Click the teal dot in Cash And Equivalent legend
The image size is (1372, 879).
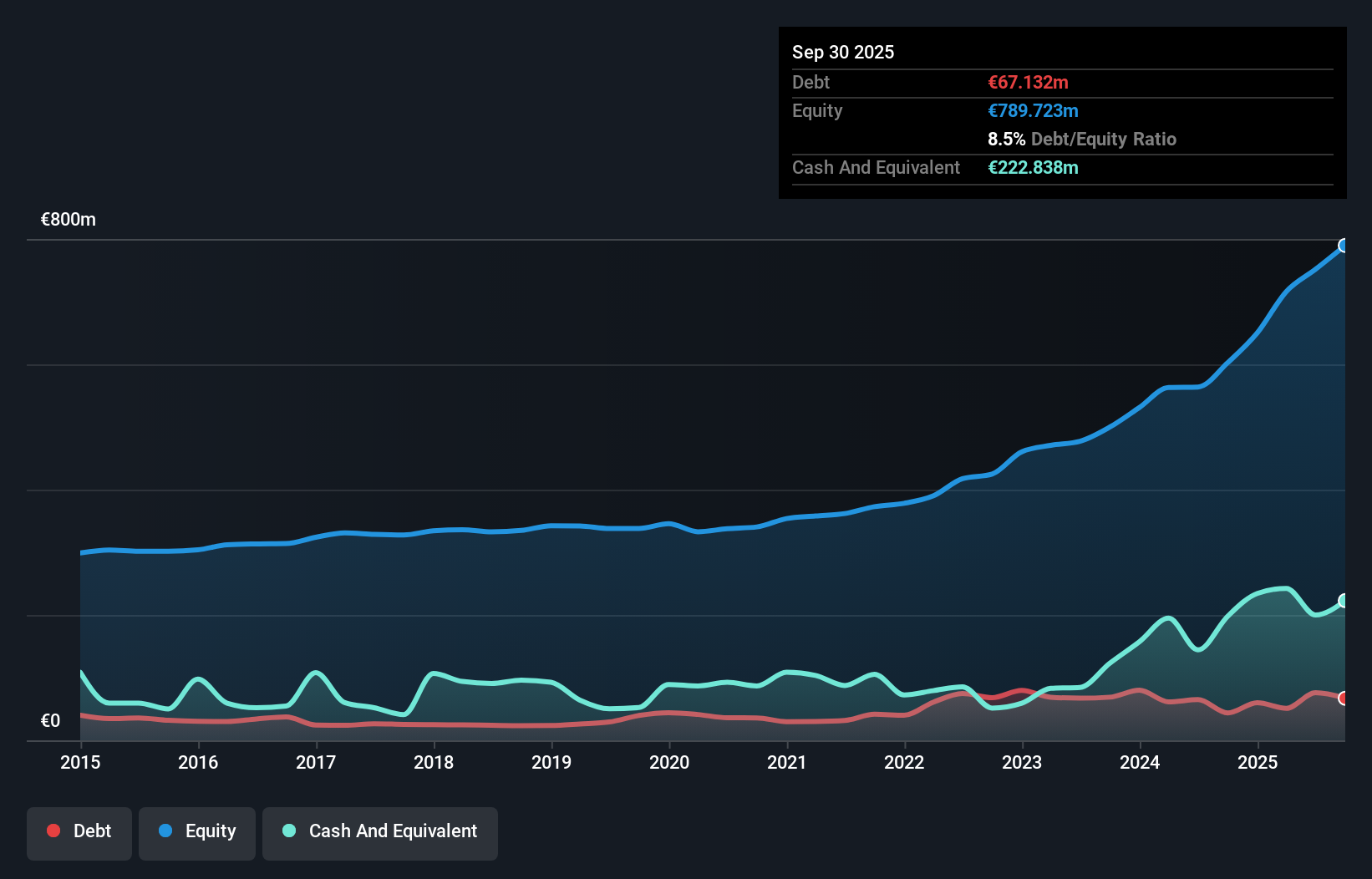tap(288, 831)
